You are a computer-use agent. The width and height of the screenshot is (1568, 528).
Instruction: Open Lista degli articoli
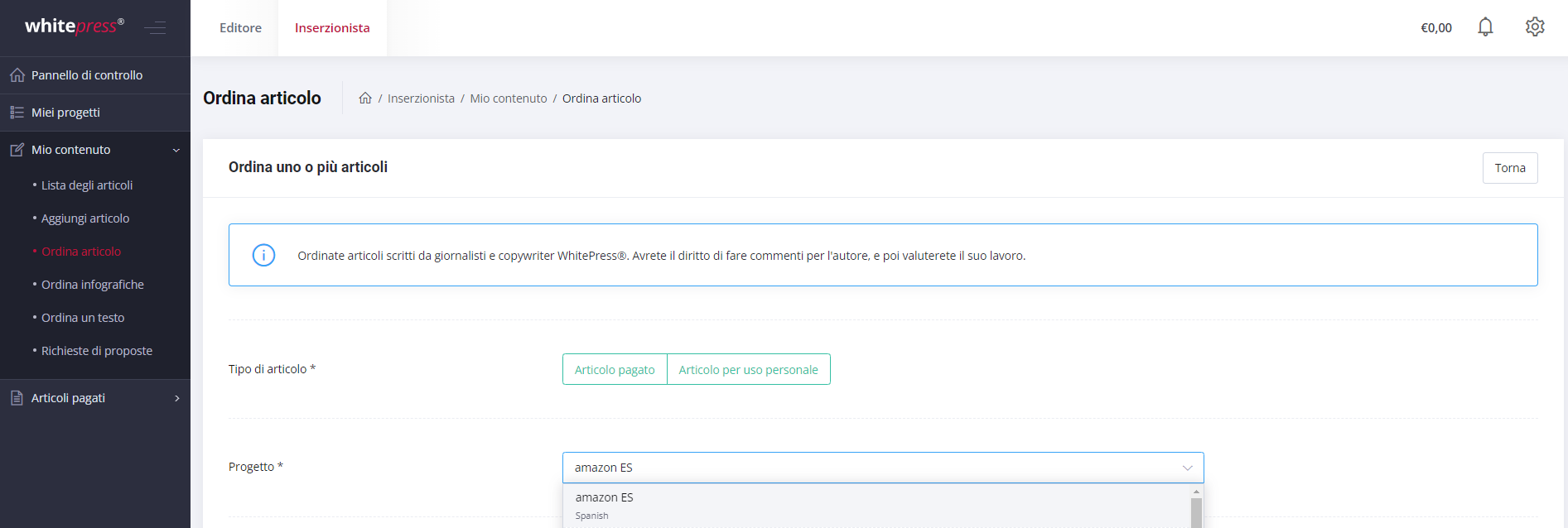point(87,185)
